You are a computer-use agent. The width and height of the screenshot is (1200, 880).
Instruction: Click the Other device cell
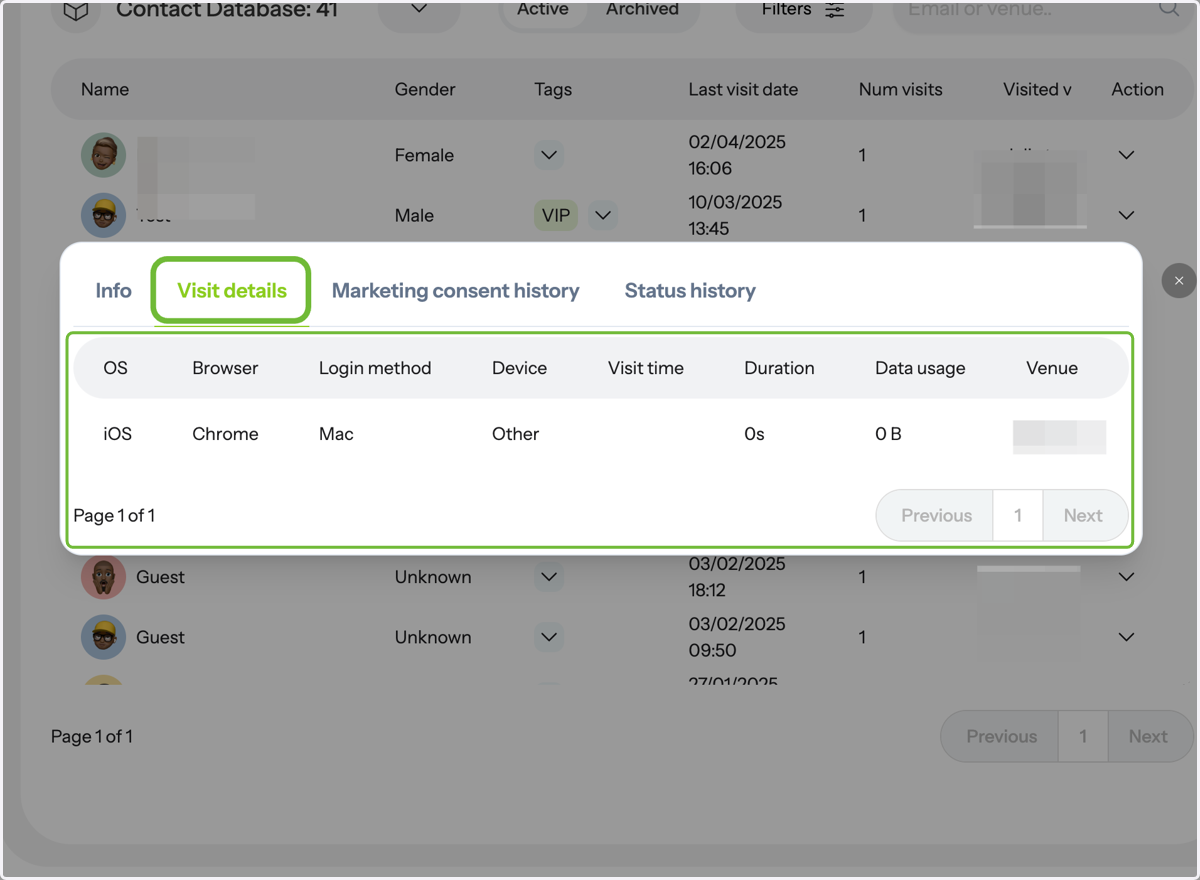point(515,434)
